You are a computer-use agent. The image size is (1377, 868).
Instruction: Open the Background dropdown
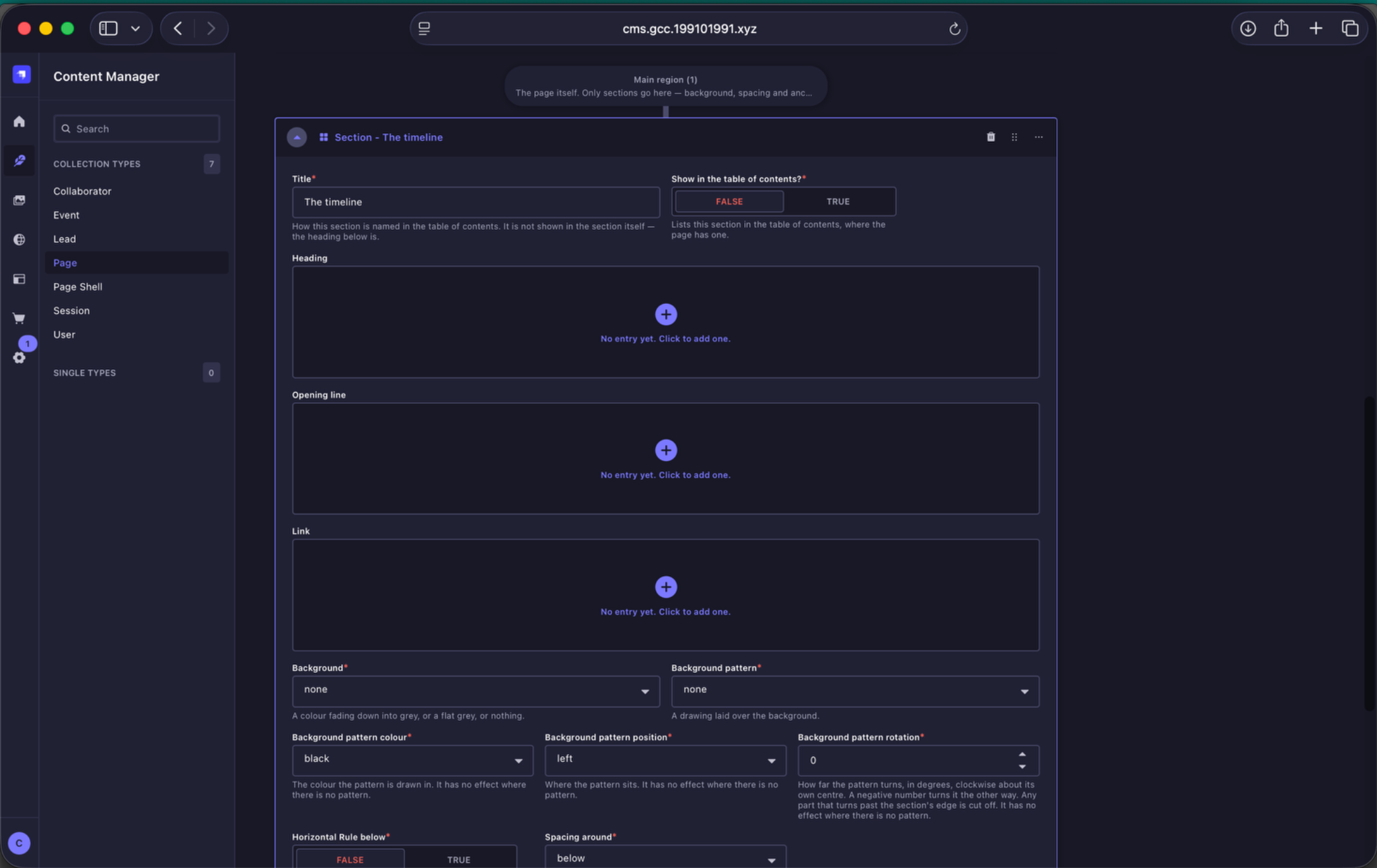pyautogui.click(x=476, y=691)
